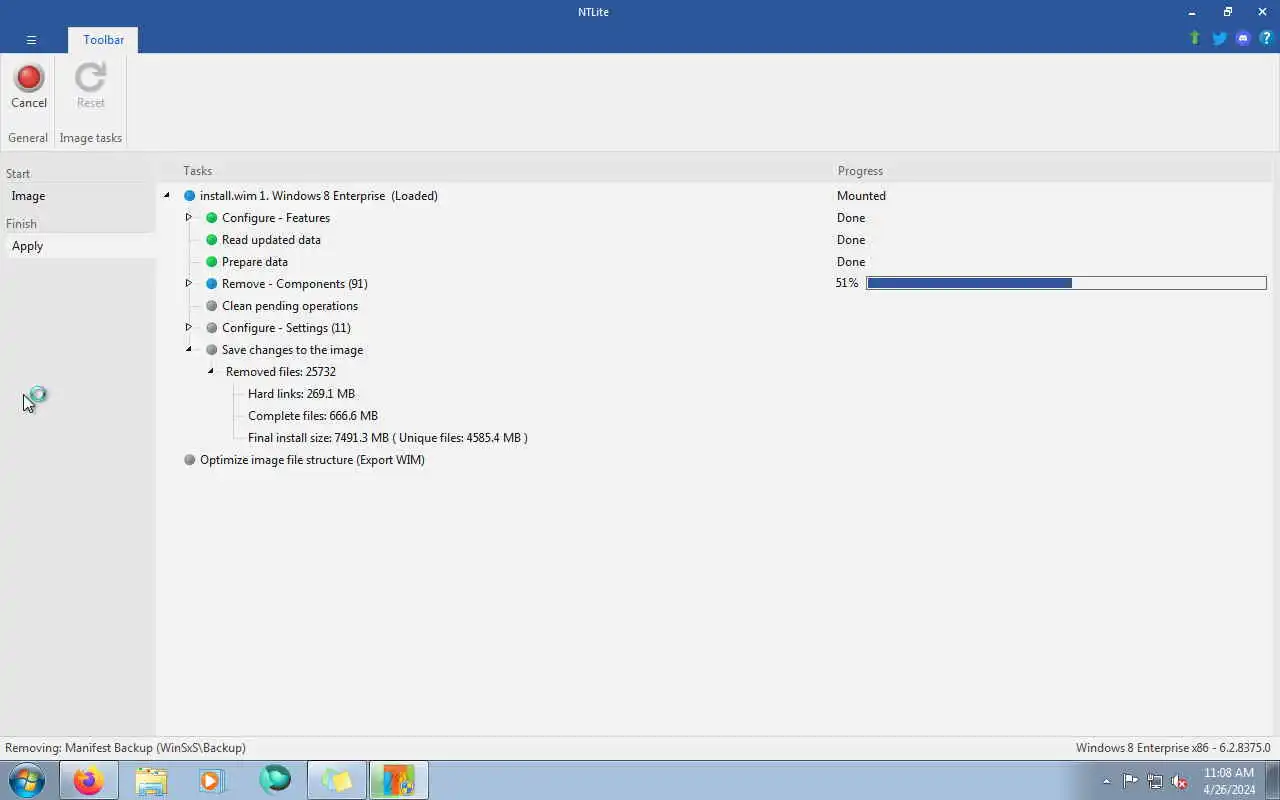This screenshot has width=1280, height=800.
Task: Select the Image page in sidebar
Action: point(80,196)
